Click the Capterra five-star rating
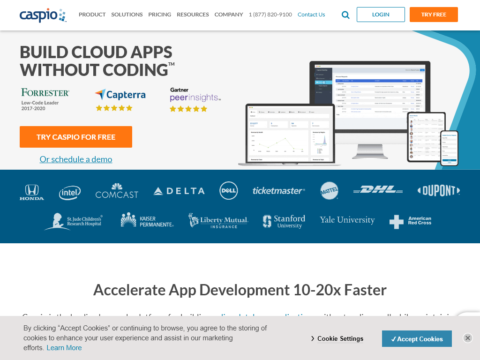The width and height of the screenshot is (480, 360). pyautogui.click(x=114, y=108)
